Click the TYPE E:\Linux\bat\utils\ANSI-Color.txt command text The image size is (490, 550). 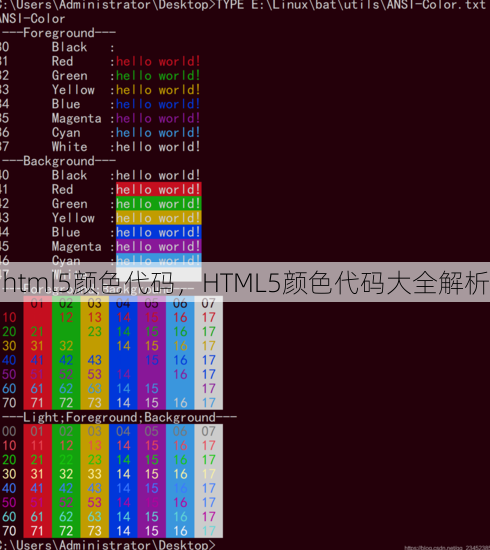point(351,5)
